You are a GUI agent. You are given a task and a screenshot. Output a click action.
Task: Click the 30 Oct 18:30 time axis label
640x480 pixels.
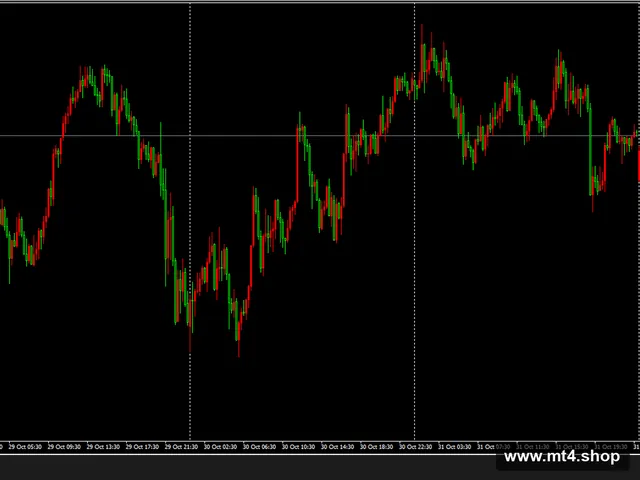(x=376, y=447)
